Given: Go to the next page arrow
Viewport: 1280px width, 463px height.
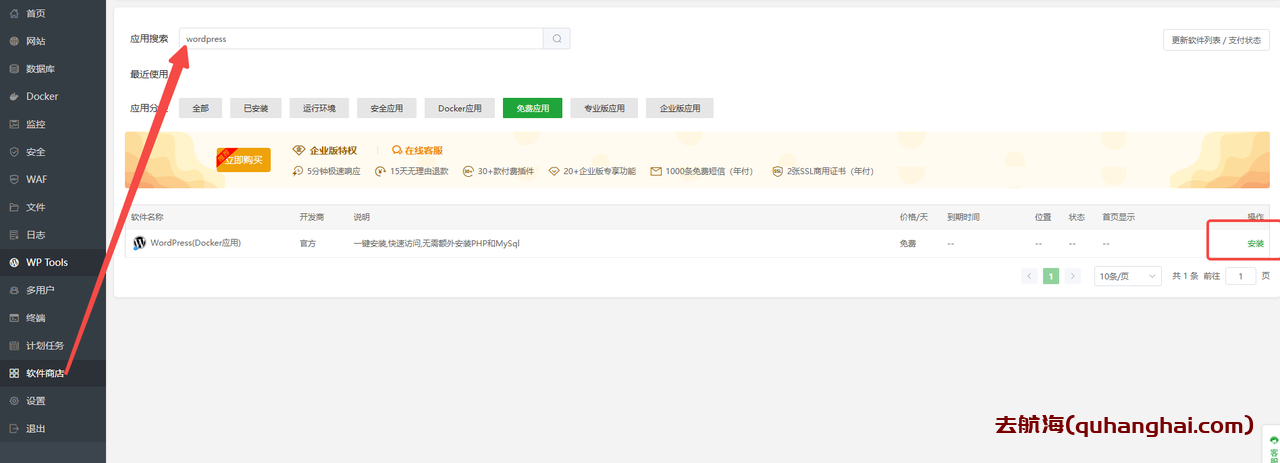Looking at the screenshot, I should click(1073, 276).
